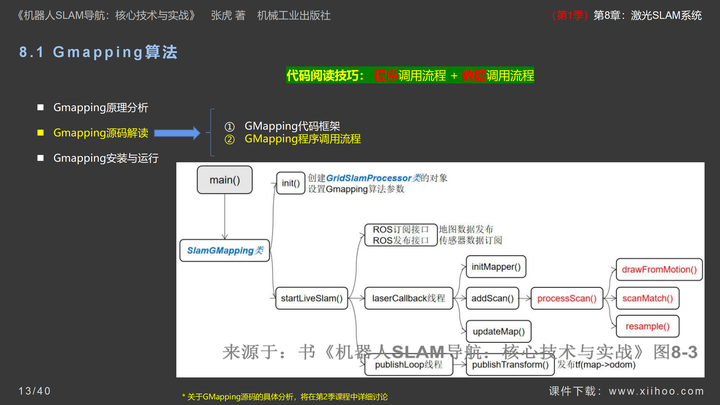Click the author 张虎 著 text

pos(228,15)
